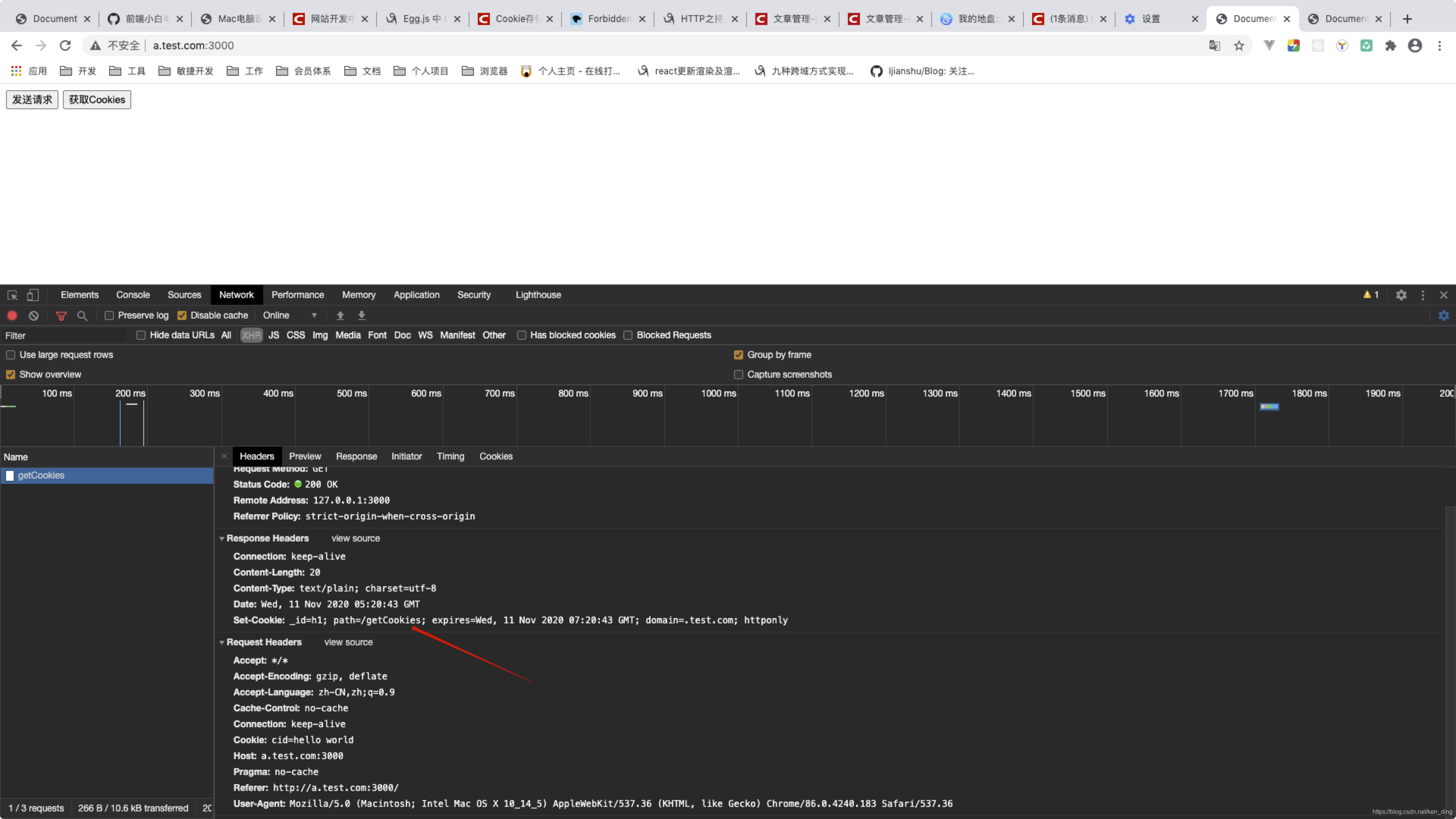Click the export HAR download arrow

click(x=362, y=315)
